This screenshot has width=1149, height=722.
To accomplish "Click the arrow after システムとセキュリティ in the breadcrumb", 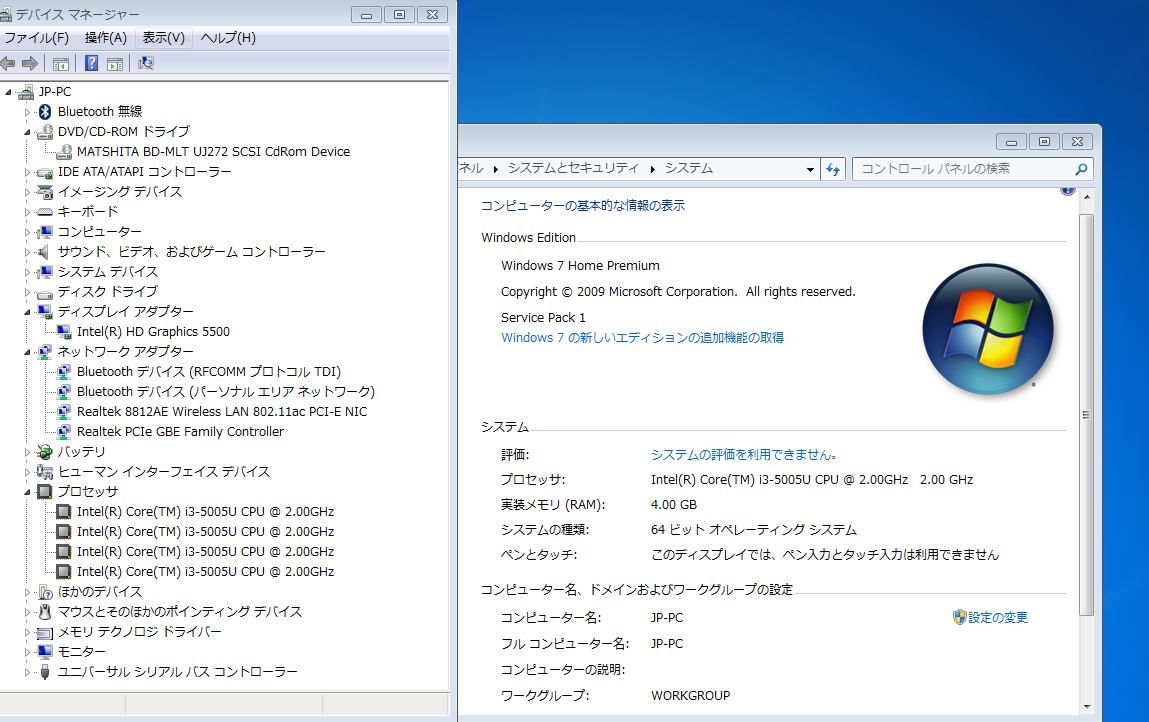I will click(x=652, y=169).
